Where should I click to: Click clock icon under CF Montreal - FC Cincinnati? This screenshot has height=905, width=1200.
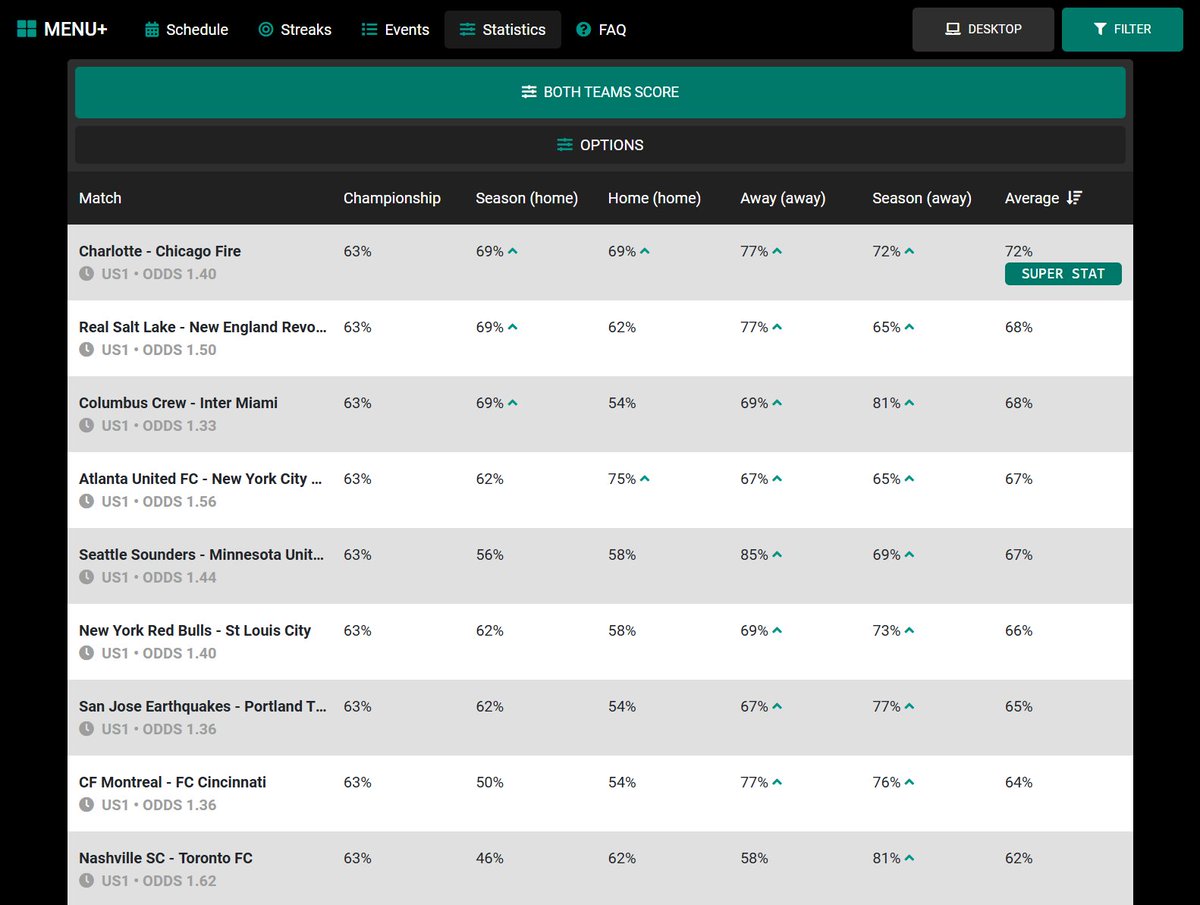tap(87, 806)
